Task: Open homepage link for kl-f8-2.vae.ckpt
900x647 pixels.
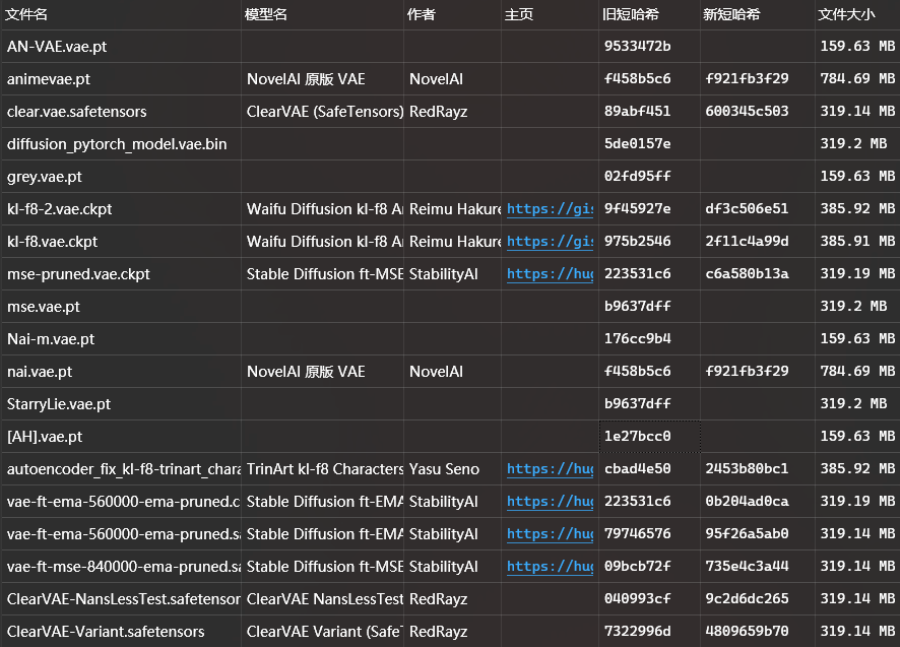Action: [550, 209]
